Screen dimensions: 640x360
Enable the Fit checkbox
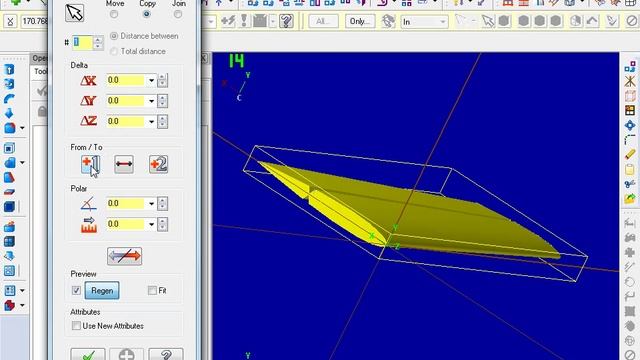point(152,290)
